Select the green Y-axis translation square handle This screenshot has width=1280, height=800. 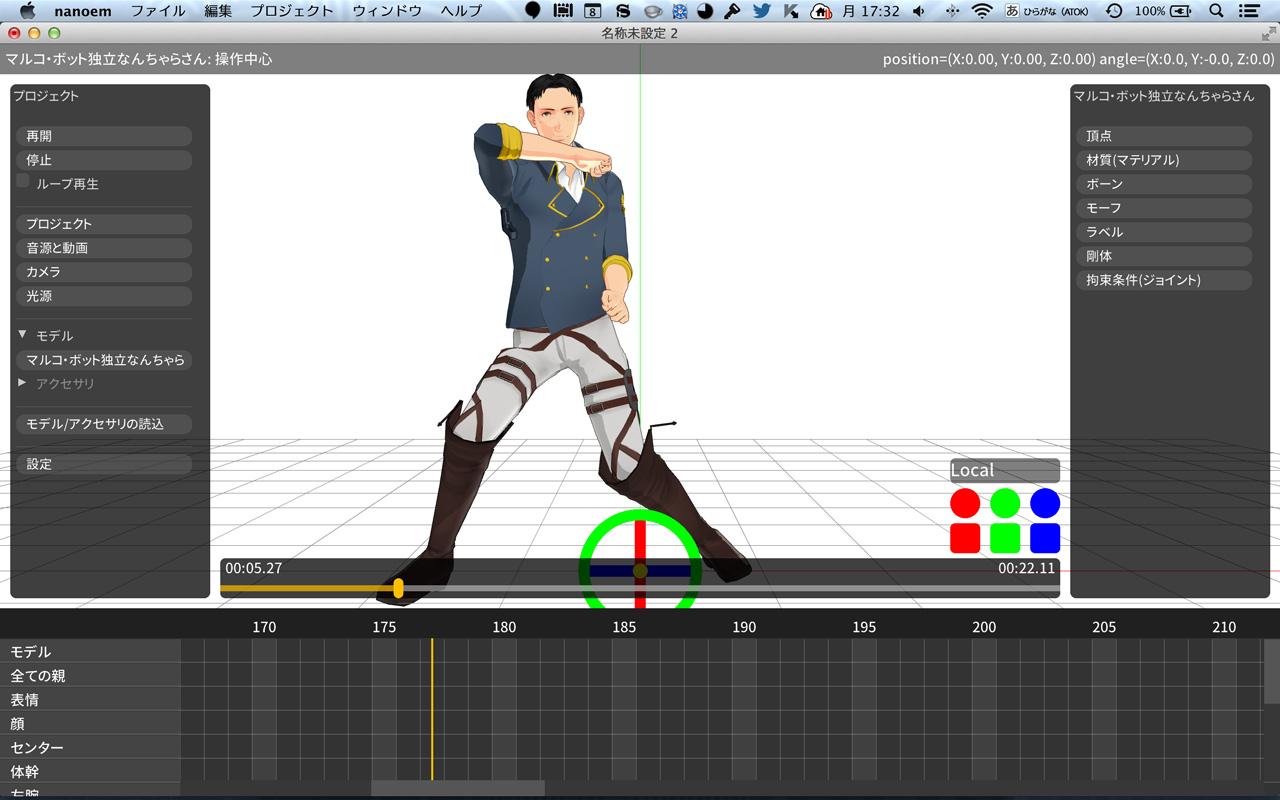pyautogui.click(x=1004, y=537)
